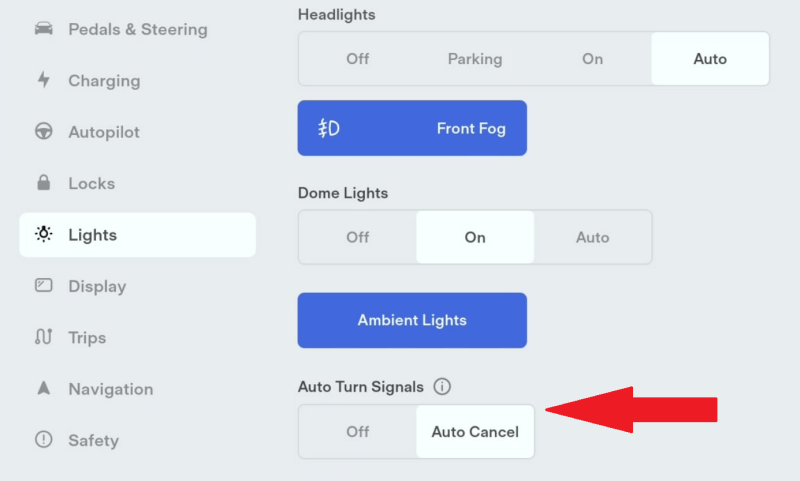Switch Headlights to On

click(592, 59)
